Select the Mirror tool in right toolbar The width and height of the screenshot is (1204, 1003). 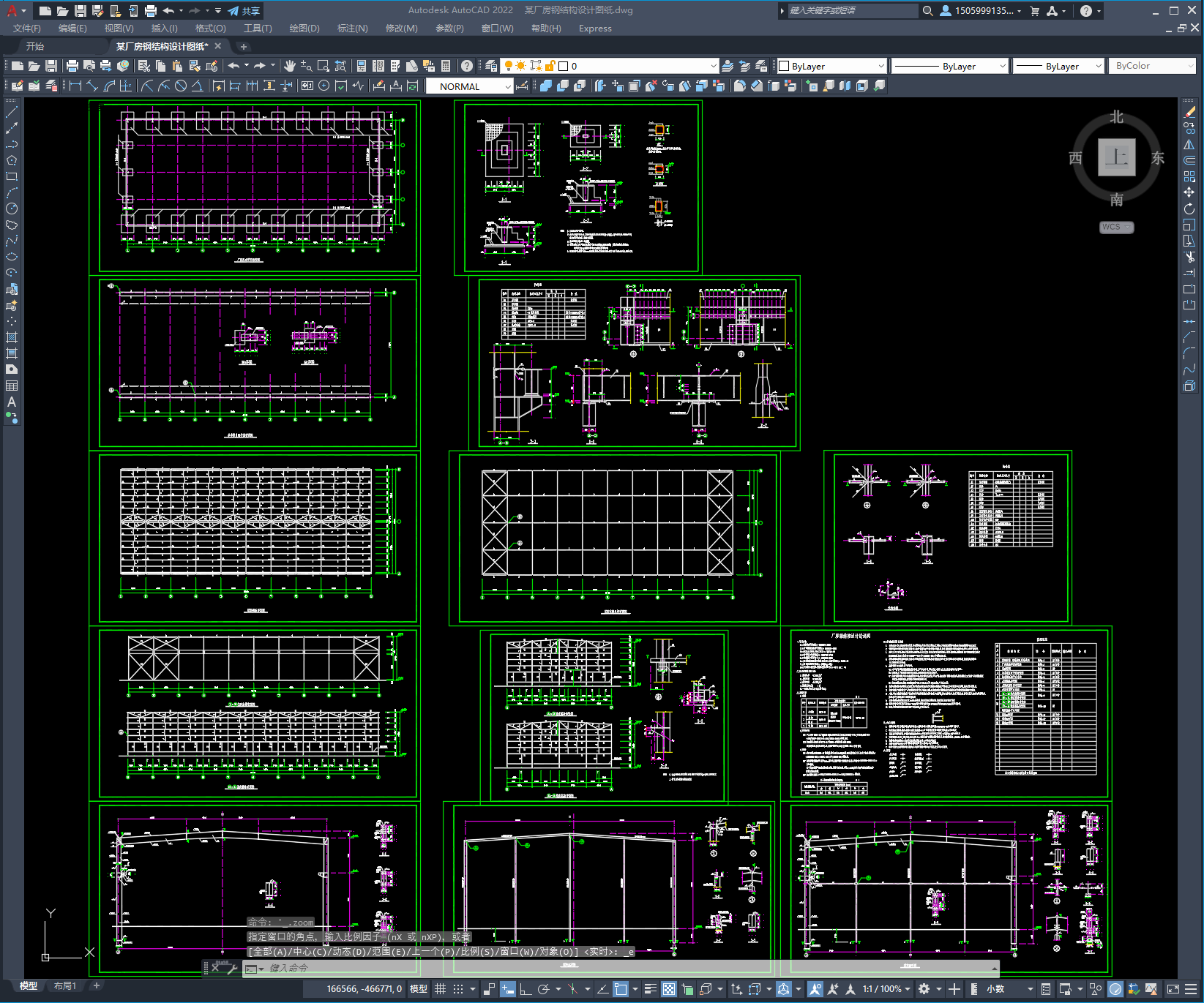[x=1189, y=144]
